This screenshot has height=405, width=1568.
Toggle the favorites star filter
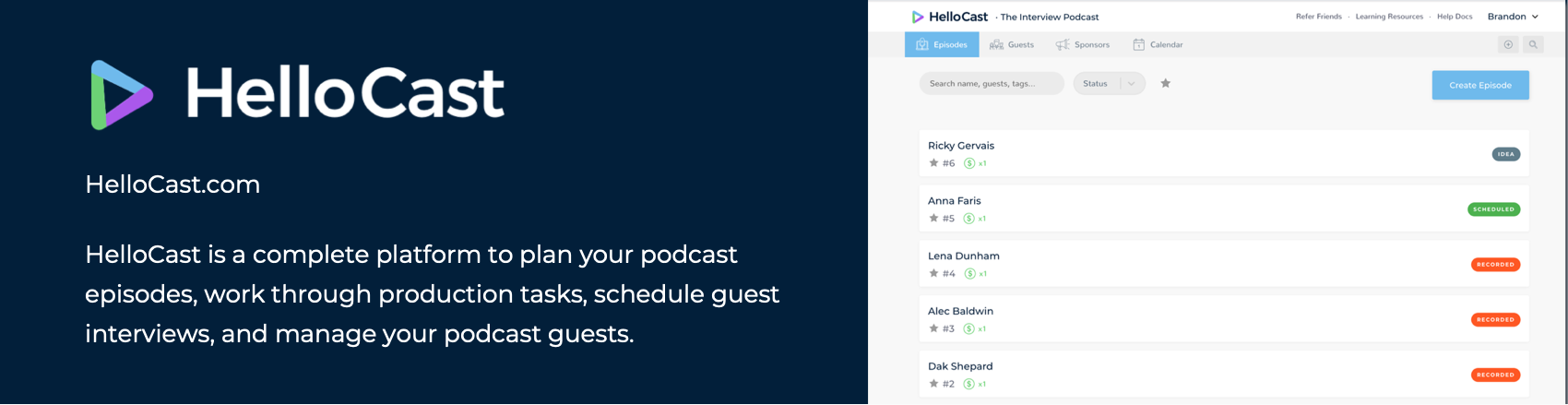1166,83
